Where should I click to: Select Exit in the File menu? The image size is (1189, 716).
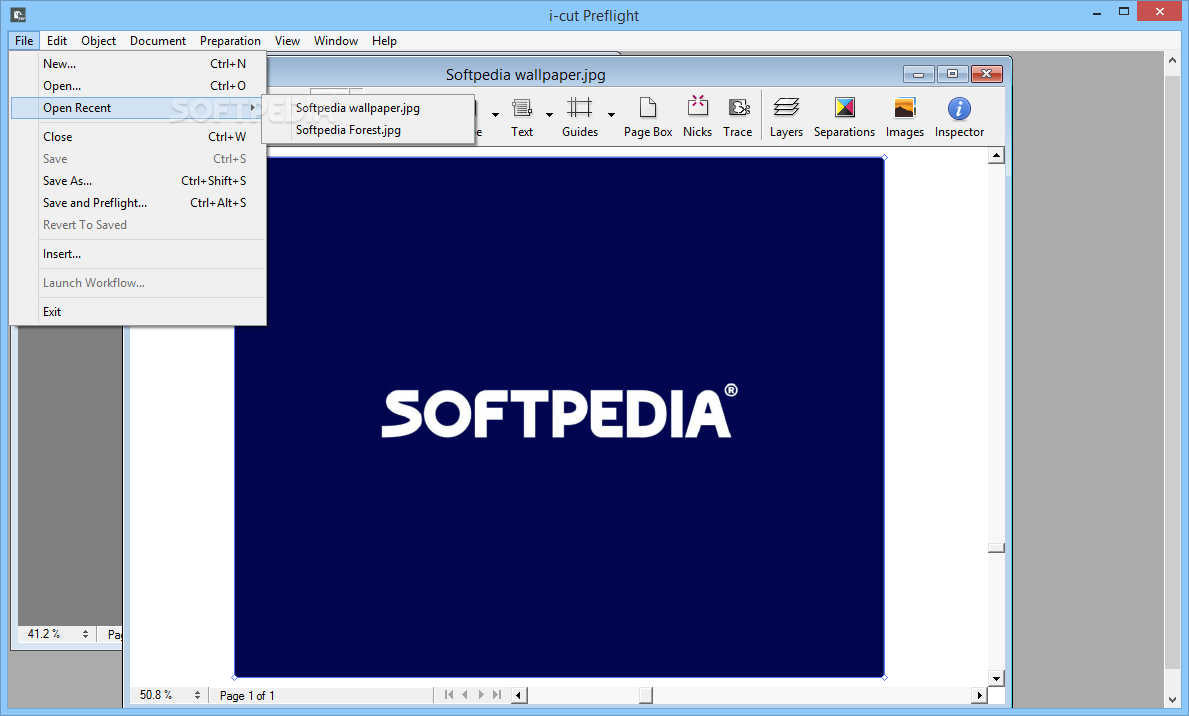pos(138,312)
